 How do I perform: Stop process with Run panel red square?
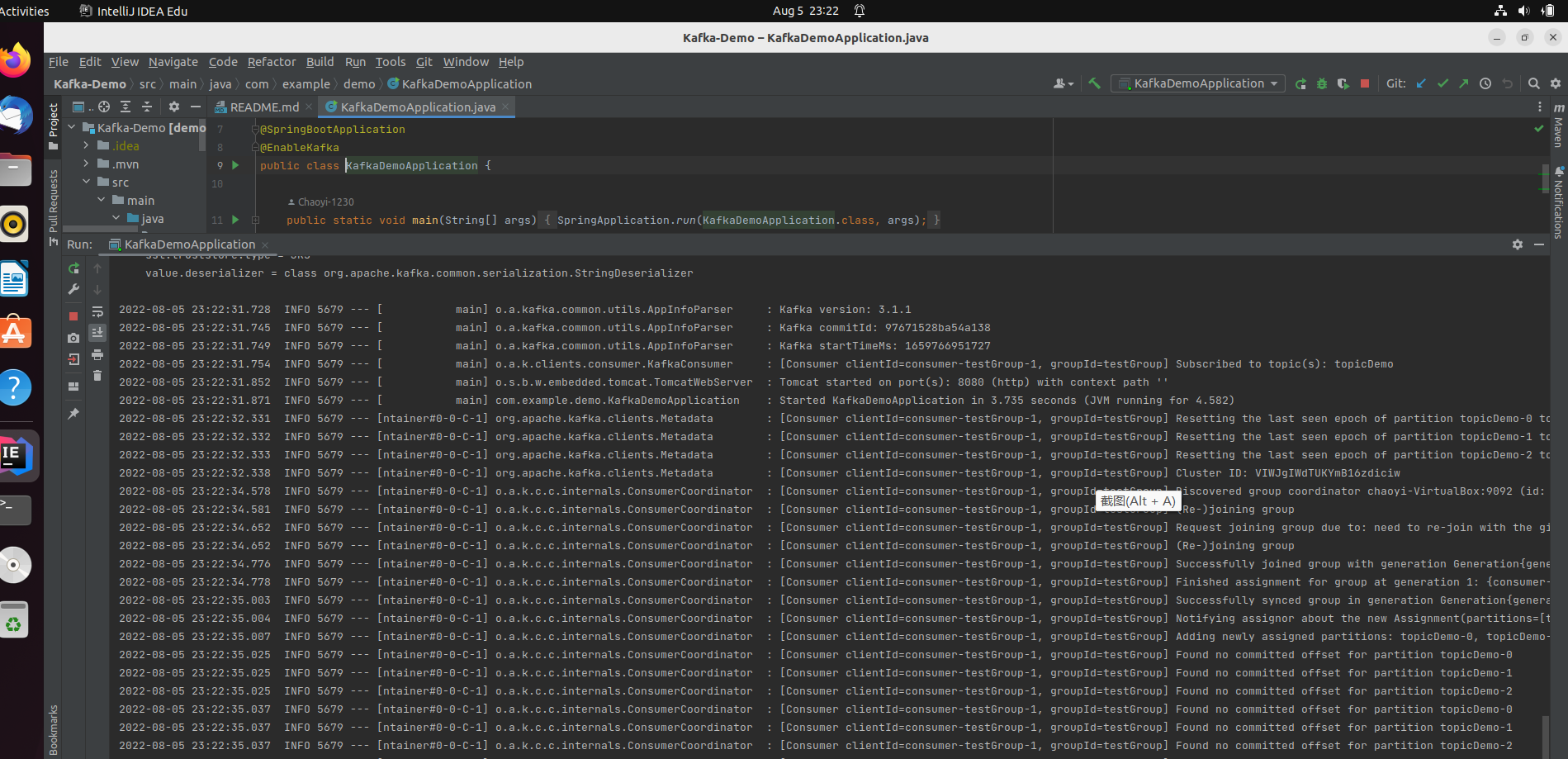73,316
